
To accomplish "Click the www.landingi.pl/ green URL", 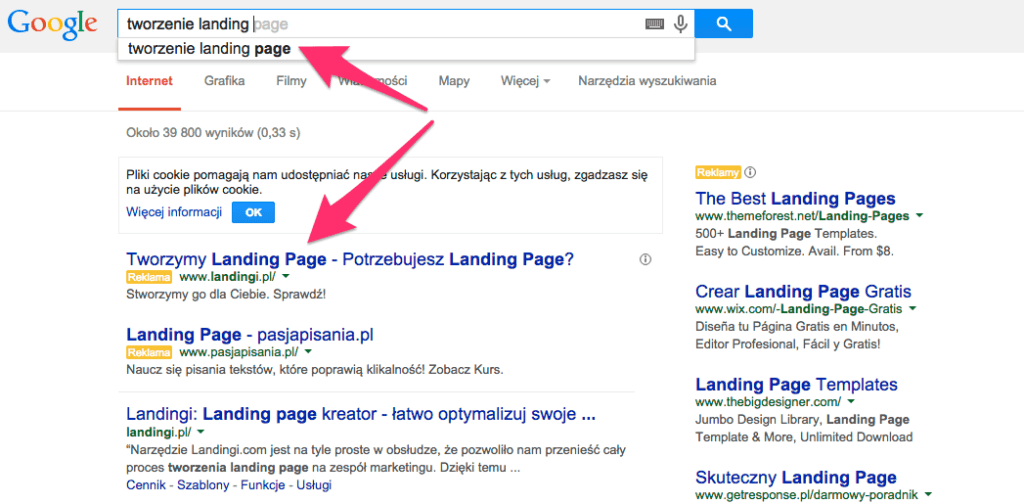I will [x=227, y=277].
